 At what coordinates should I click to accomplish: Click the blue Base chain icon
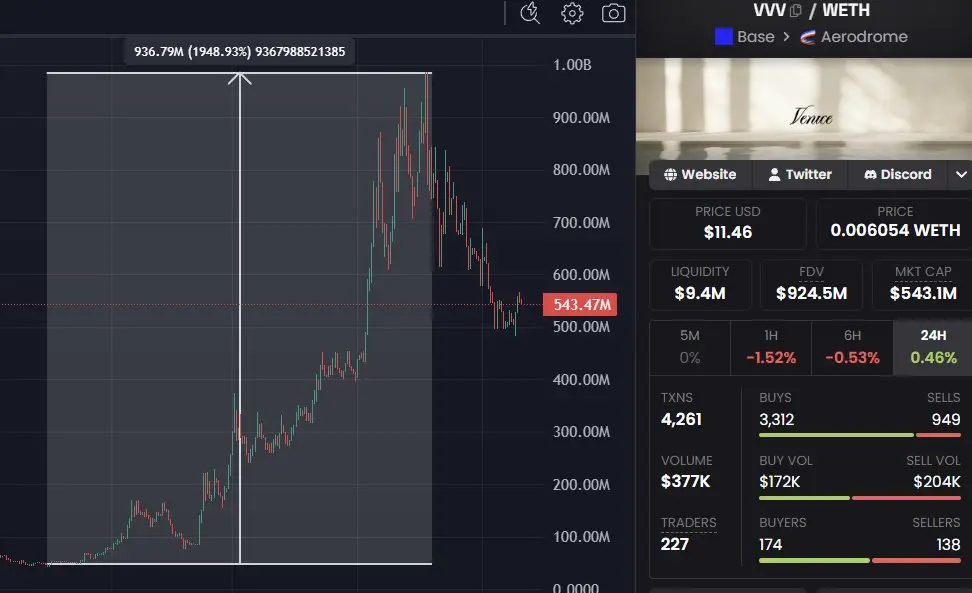723,37
